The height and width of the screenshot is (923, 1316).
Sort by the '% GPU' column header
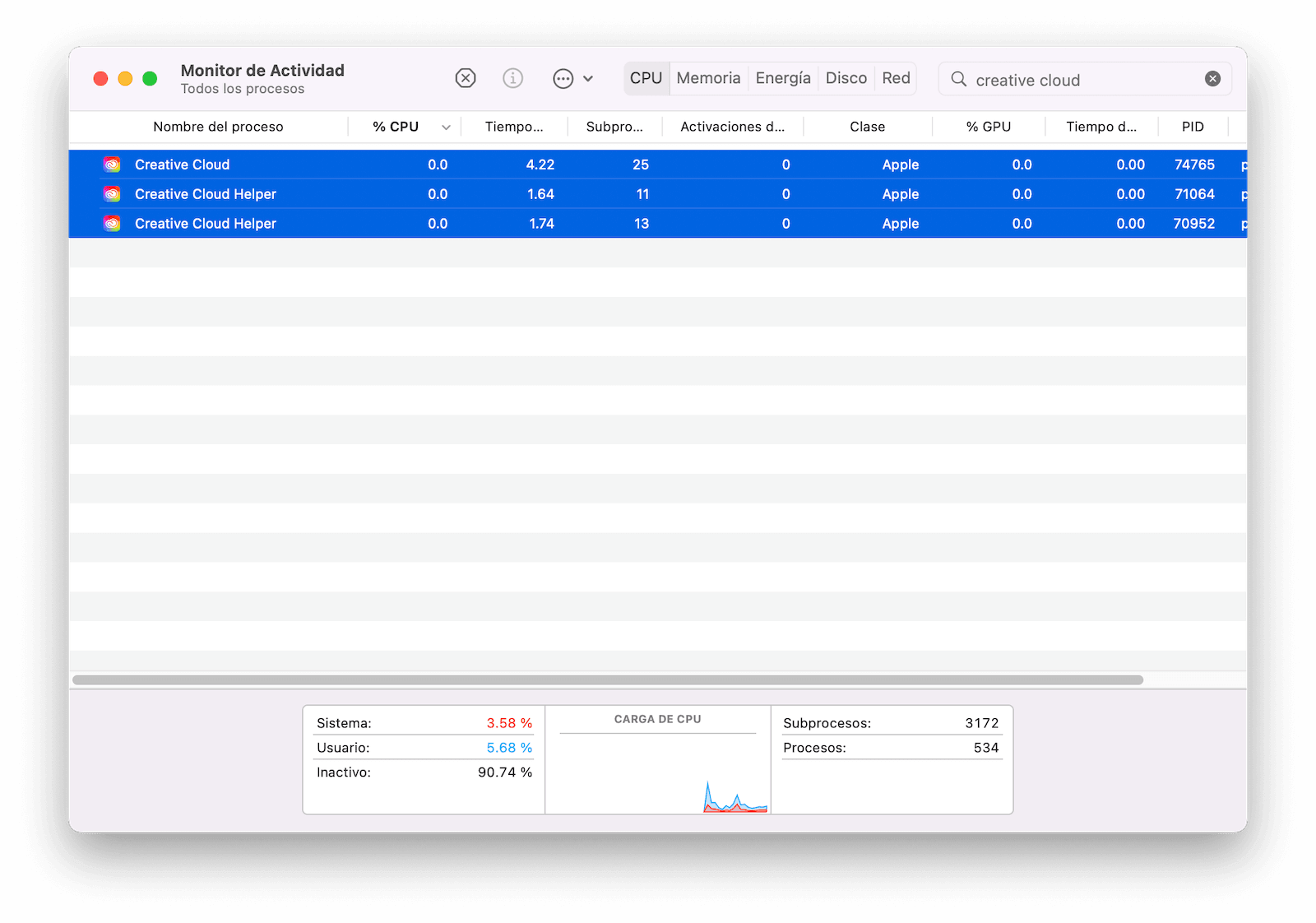point(989,127)
